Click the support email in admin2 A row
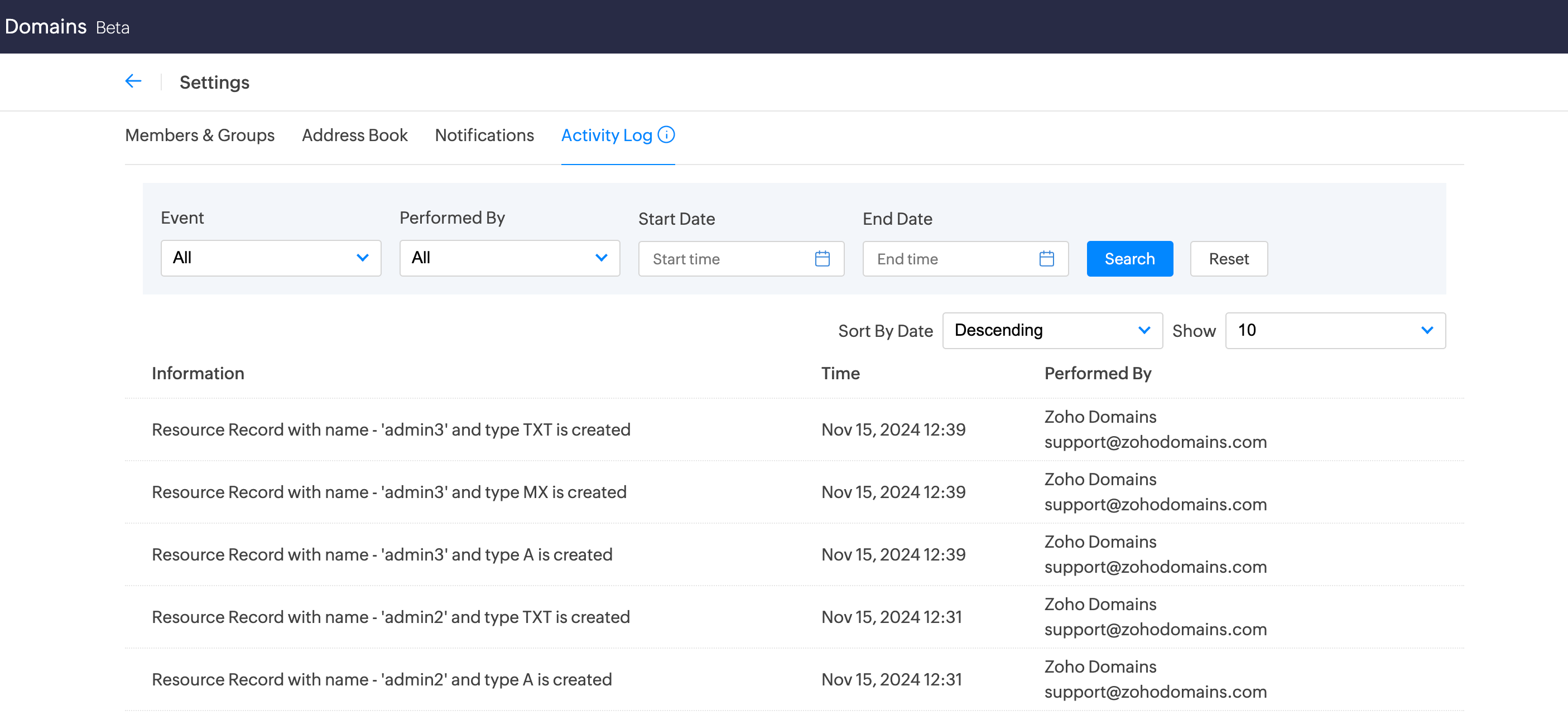1568x715 pixels. (1155, 692)
